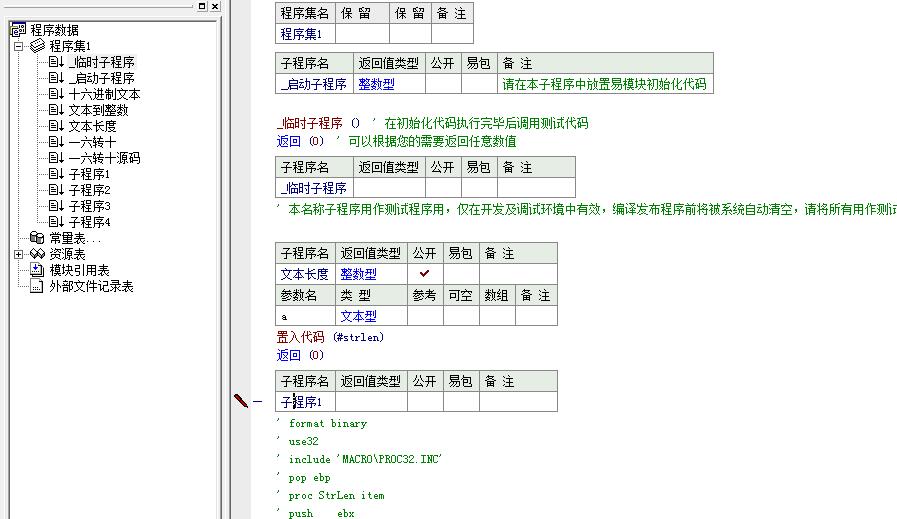
Task: Select _启动子程序 in the tree
Action: point(102,78)
